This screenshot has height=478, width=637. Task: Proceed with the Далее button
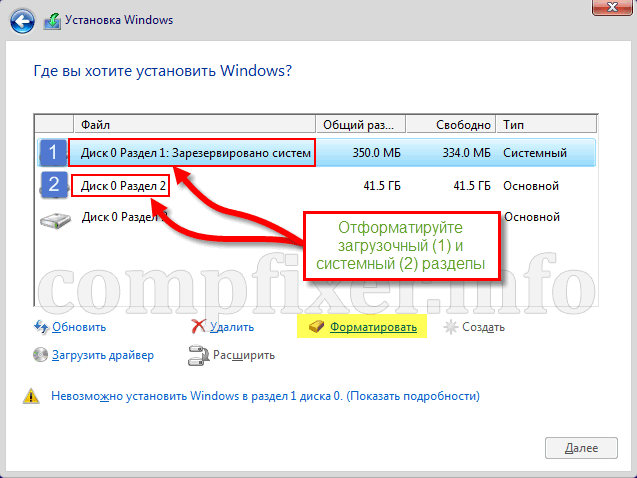(581, 448)
